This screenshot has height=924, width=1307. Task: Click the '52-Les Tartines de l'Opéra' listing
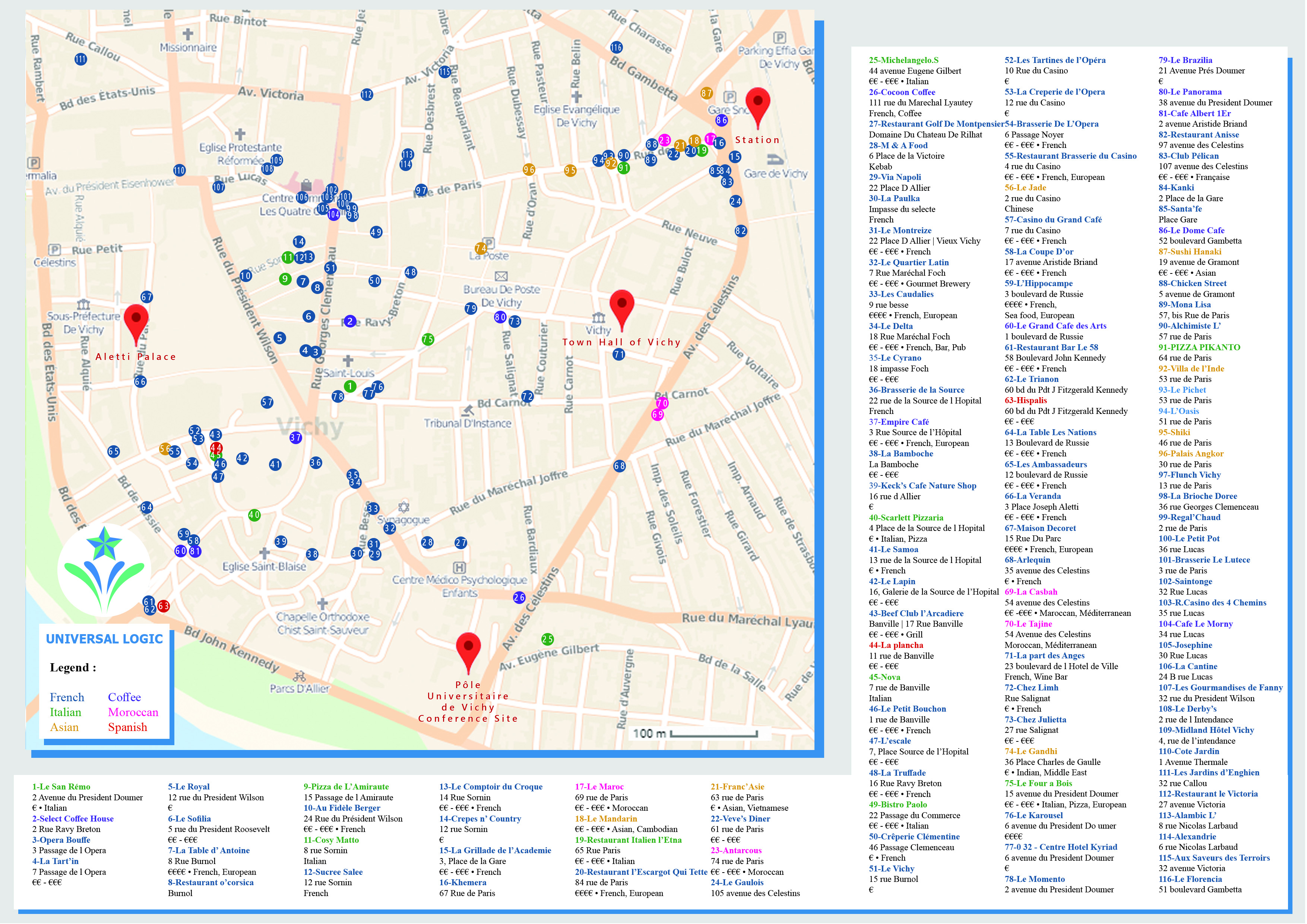(x=1055, y=60)
